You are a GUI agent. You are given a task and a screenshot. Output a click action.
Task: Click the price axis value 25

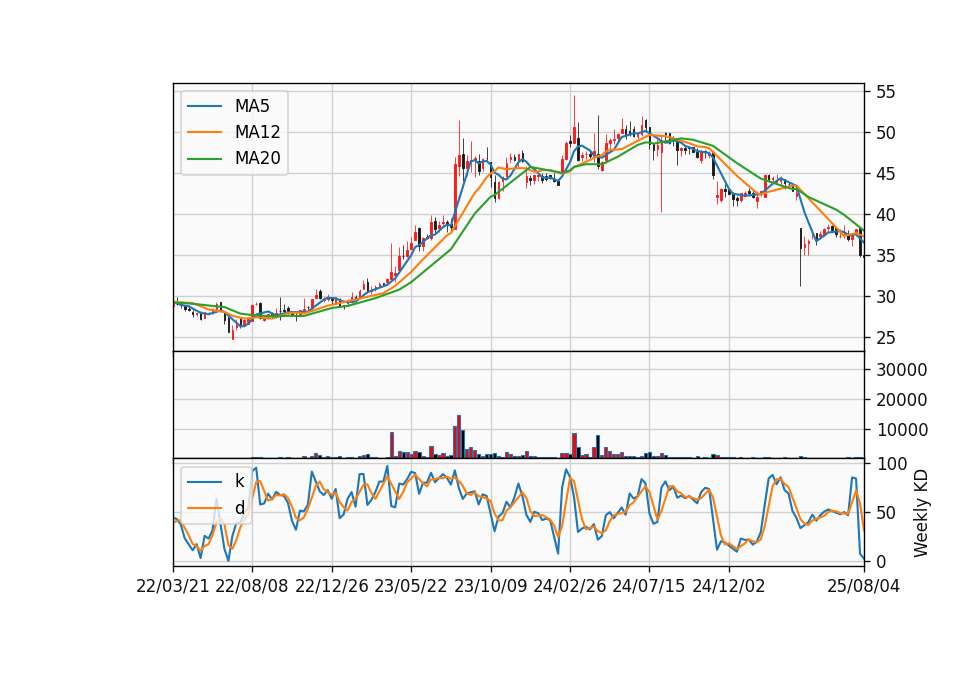click(x=886, y=338)
